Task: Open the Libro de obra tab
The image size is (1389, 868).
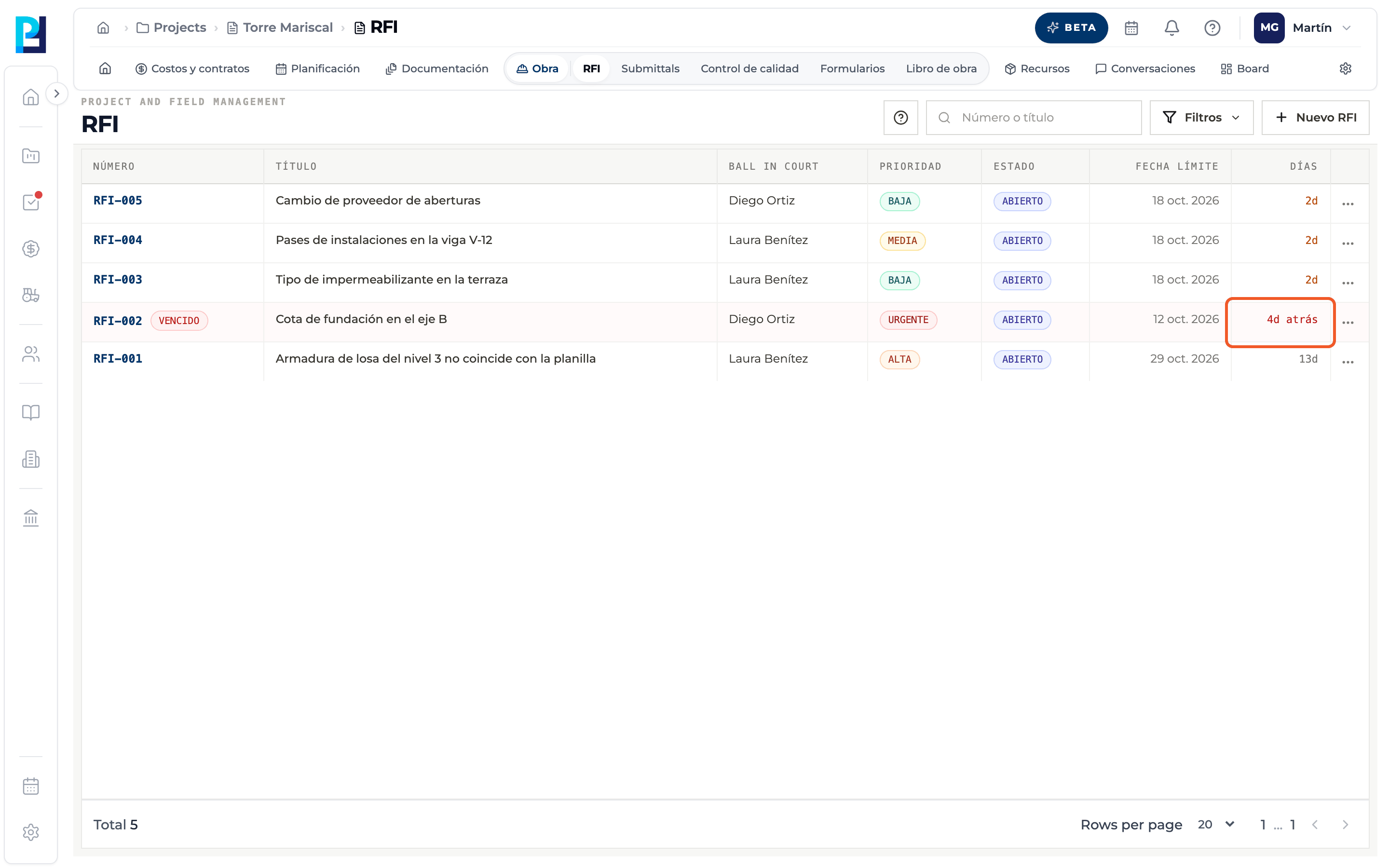Action: point(941,68)
